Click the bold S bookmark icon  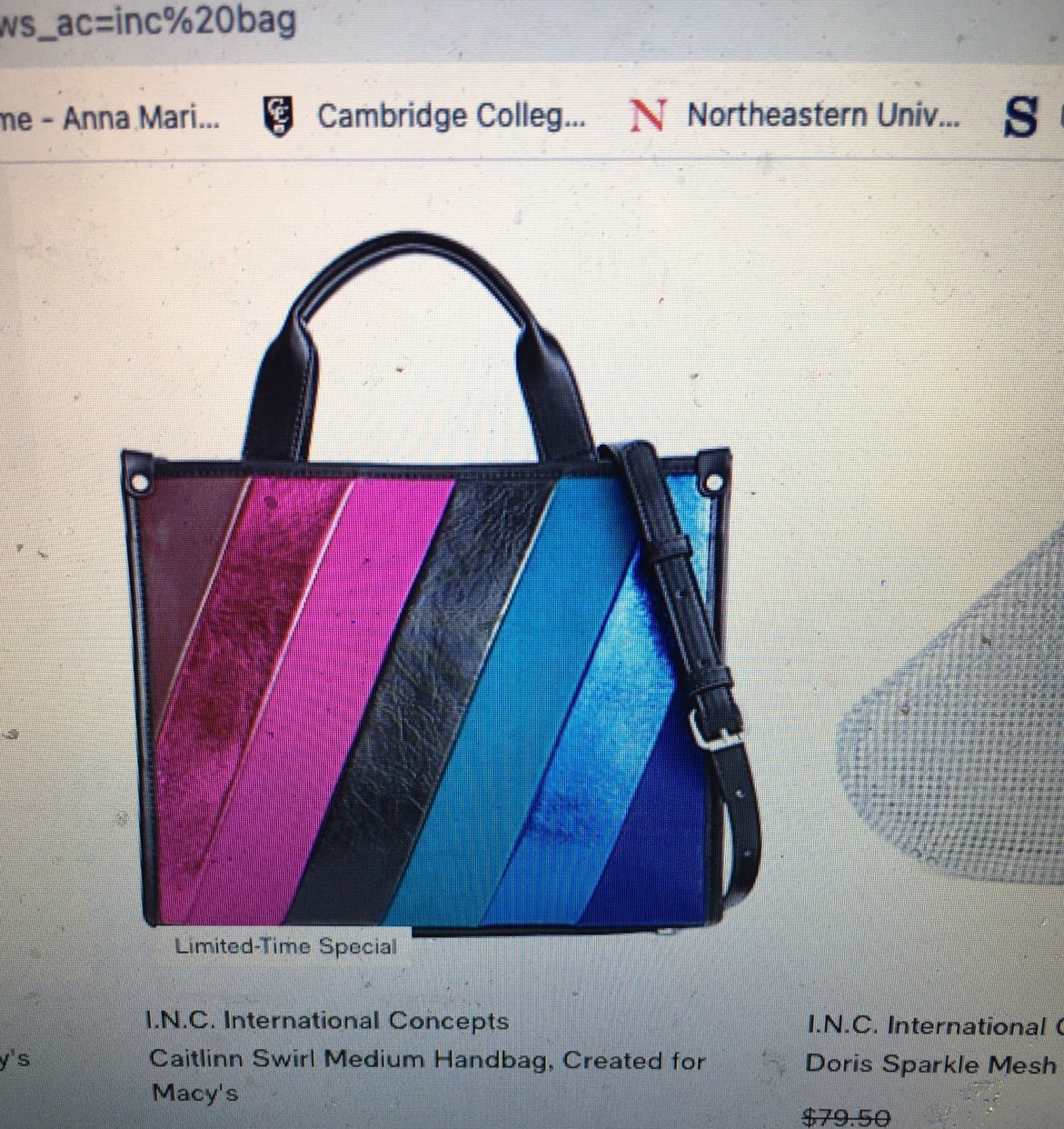[x=1020, y=117]
